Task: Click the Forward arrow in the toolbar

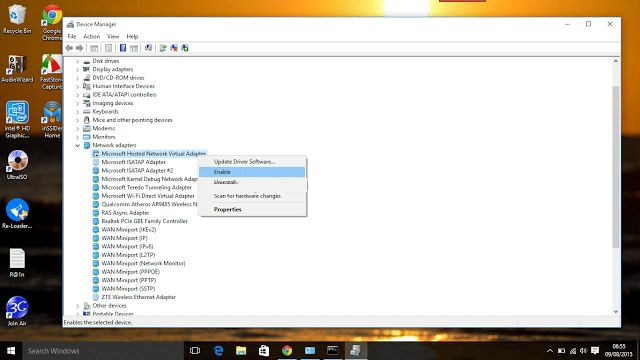Action: 80,48
